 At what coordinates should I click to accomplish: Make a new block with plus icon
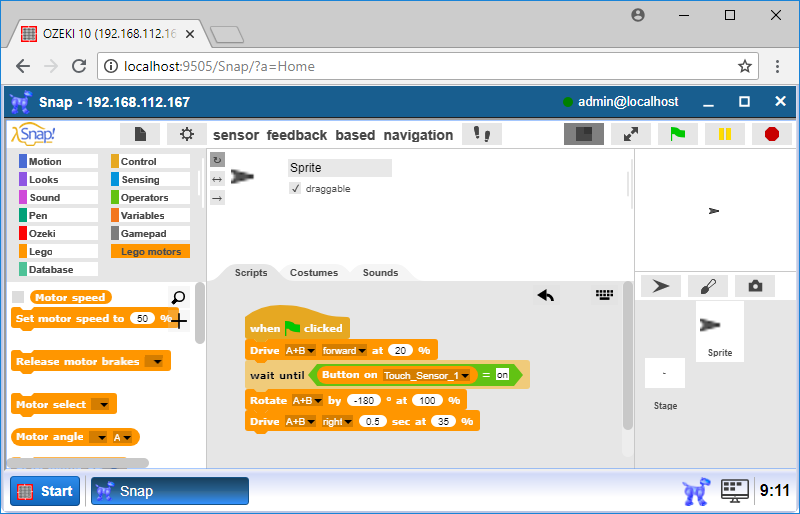(179, 321)
